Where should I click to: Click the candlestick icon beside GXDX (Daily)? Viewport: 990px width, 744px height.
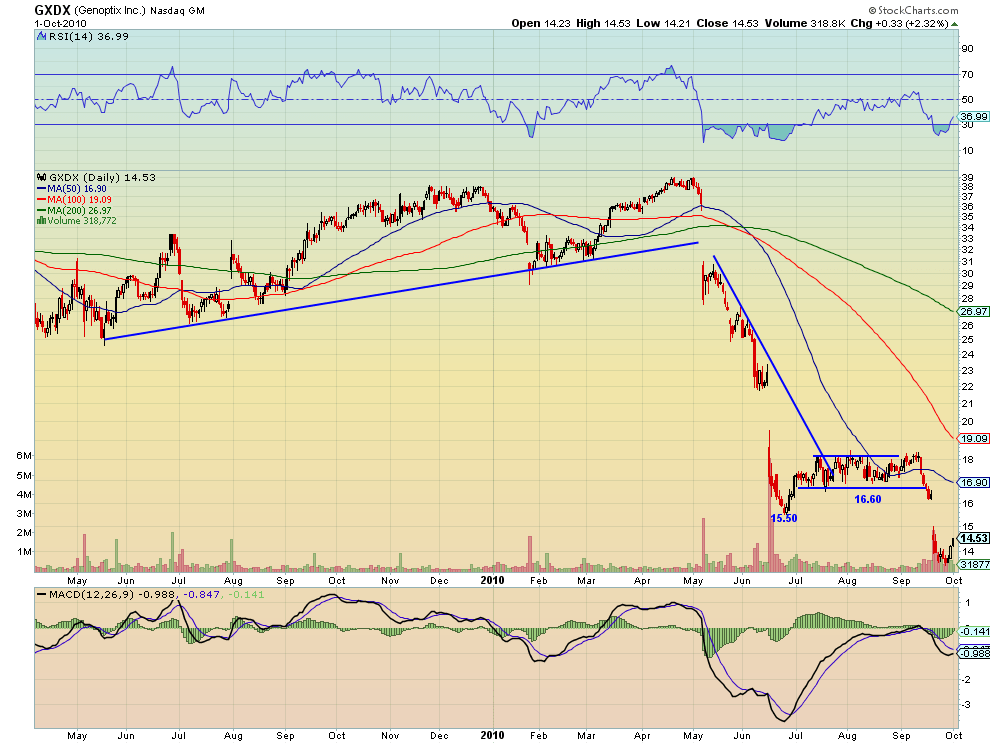[x=42, y=177]
